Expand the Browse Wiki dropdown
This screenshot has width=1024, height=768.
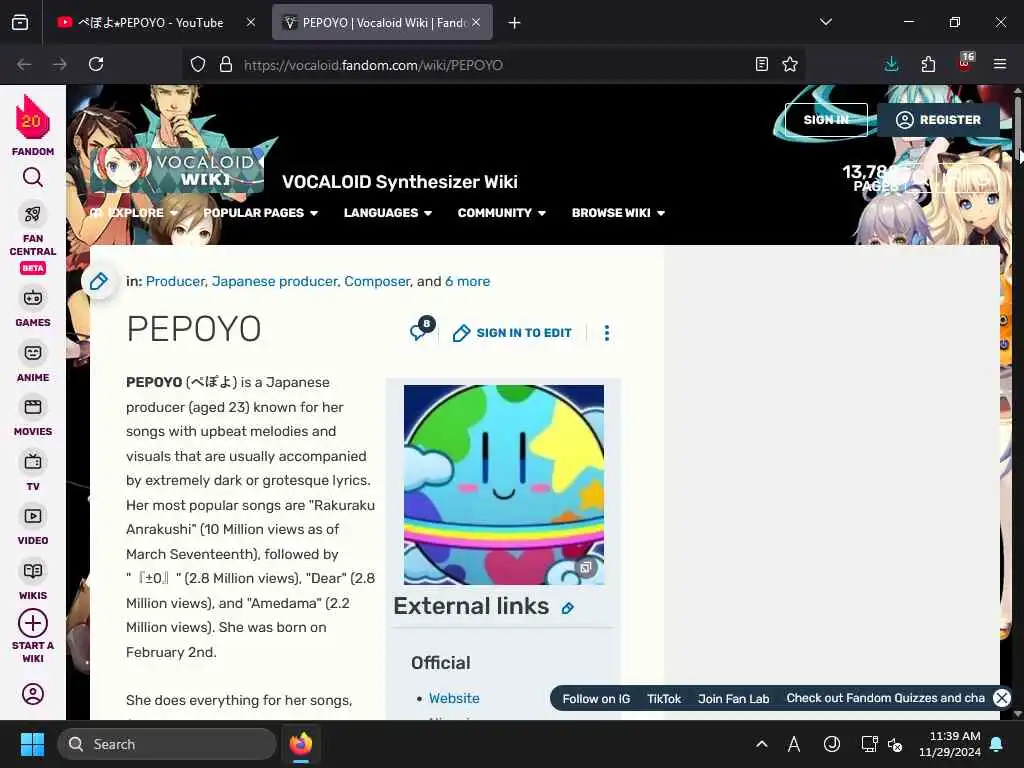[618, 213]
